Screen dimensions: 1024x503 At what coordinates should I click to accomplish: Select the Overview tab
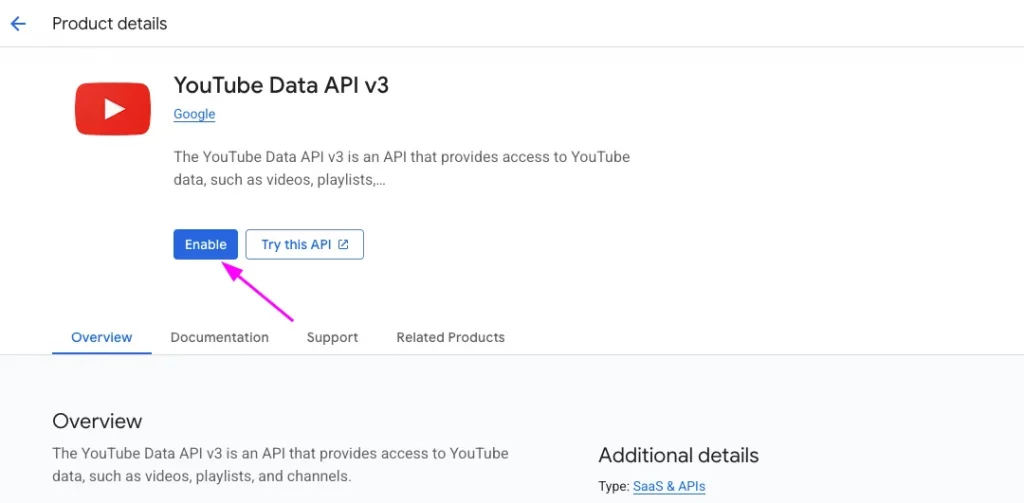pos(101,338)
